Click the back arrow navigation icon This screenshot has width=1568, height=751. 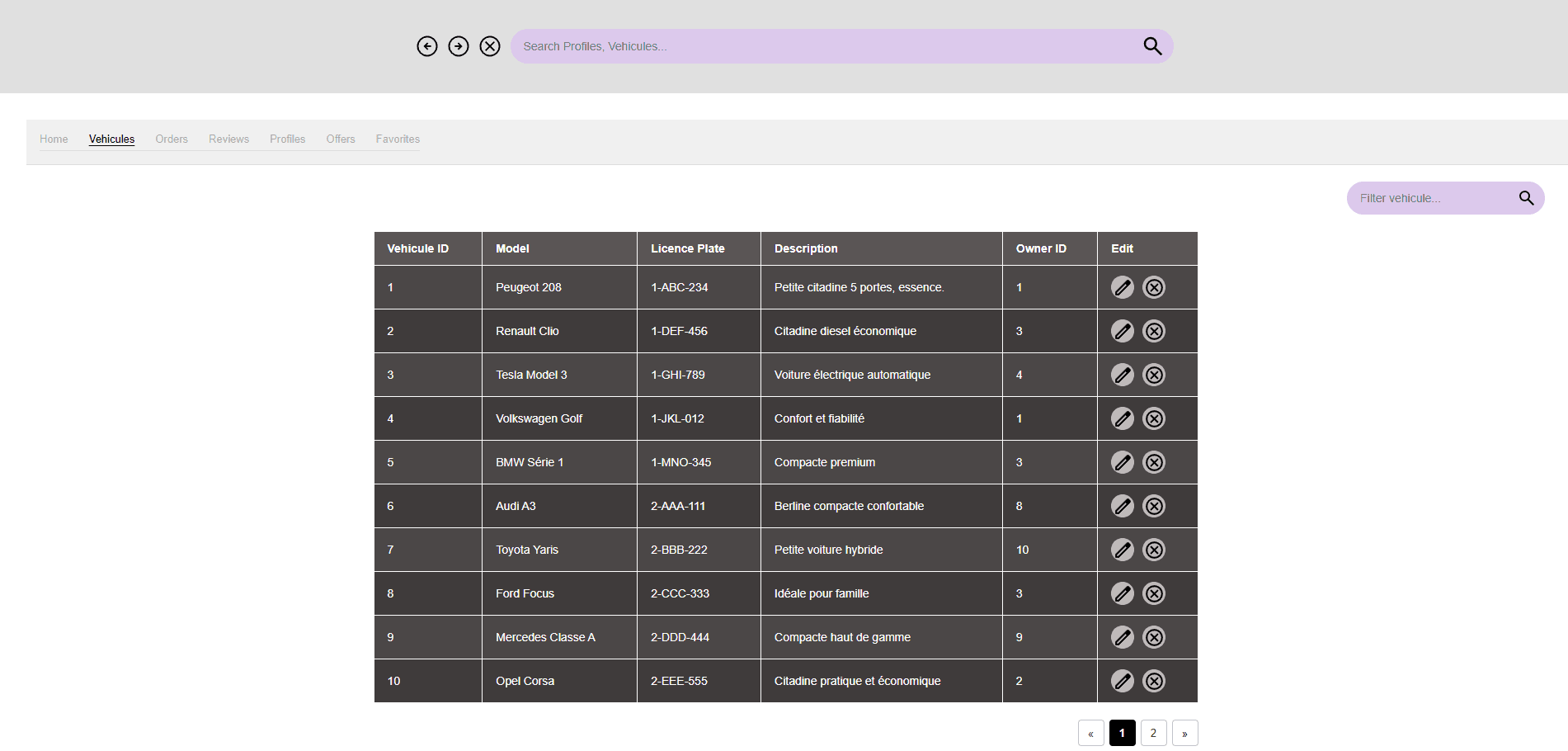[x=427, y=46]
